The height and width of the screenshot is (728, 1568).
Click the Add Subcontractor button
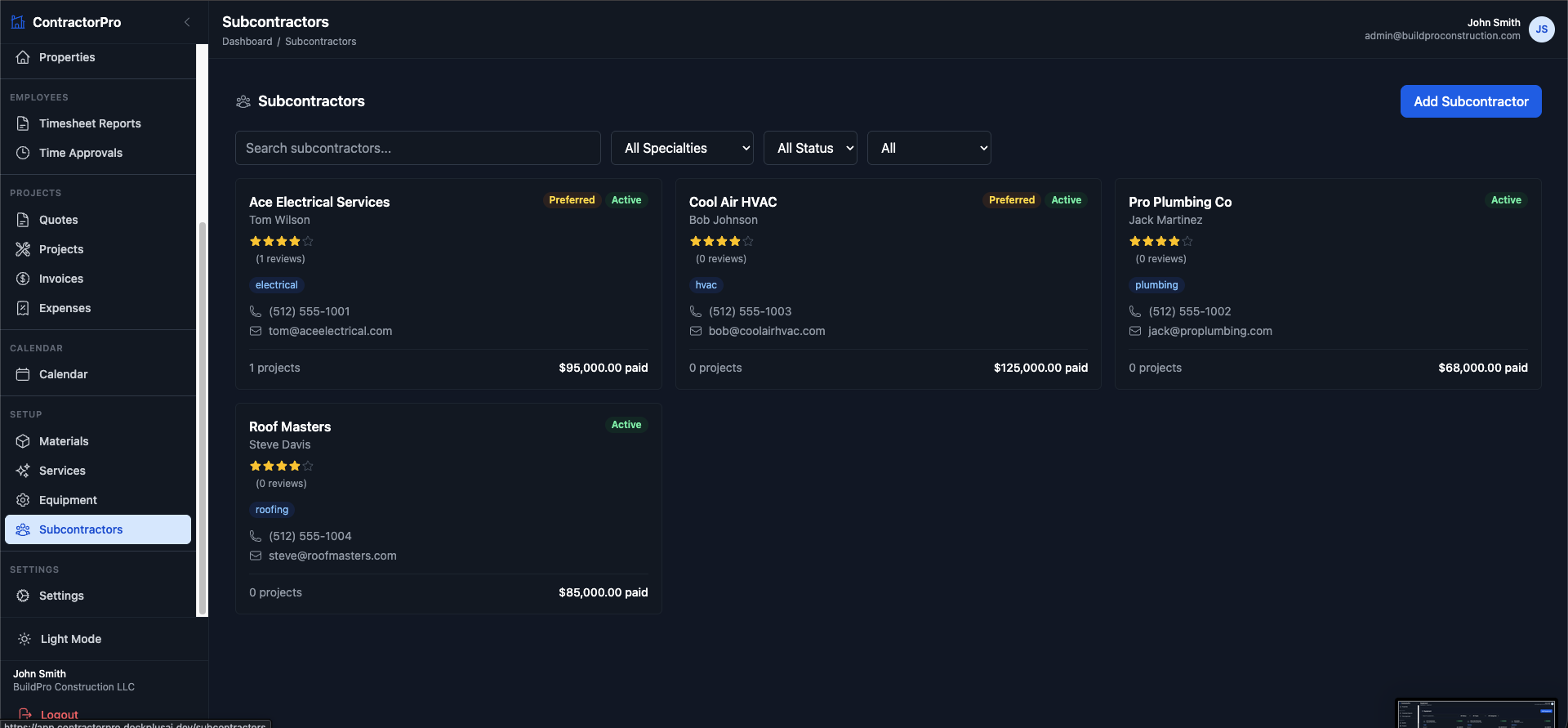(x=1470, y=101)
